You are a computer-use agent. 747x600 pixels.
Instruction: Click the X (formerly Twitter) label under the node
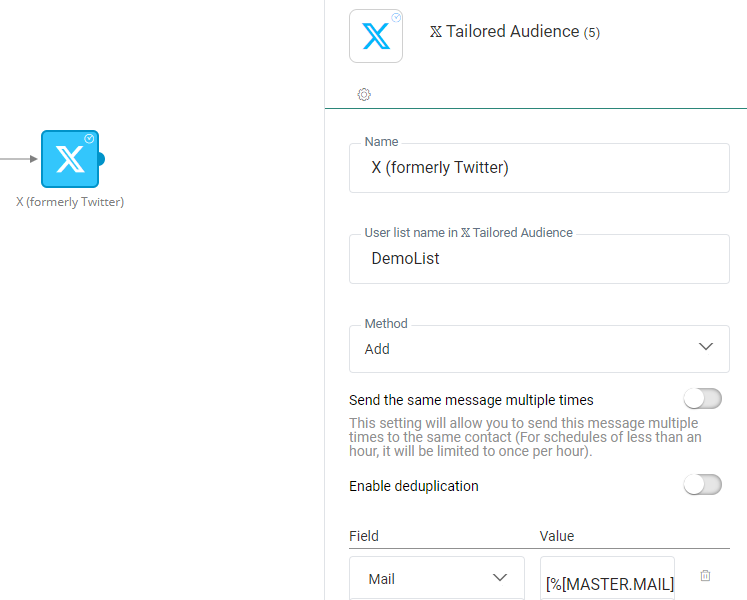click(x=70, y=202)
